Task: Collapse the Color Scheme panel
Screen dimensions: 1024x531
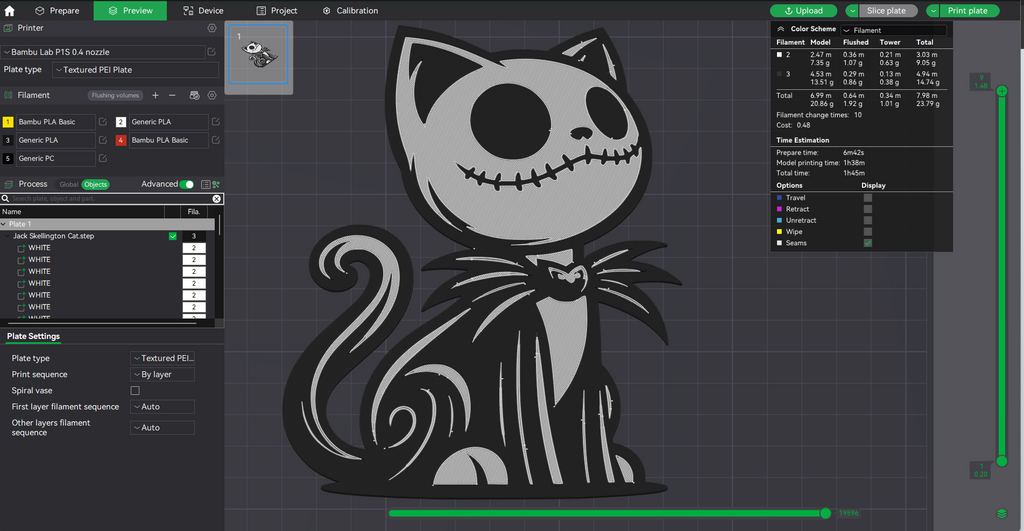Action: [780, 29]
